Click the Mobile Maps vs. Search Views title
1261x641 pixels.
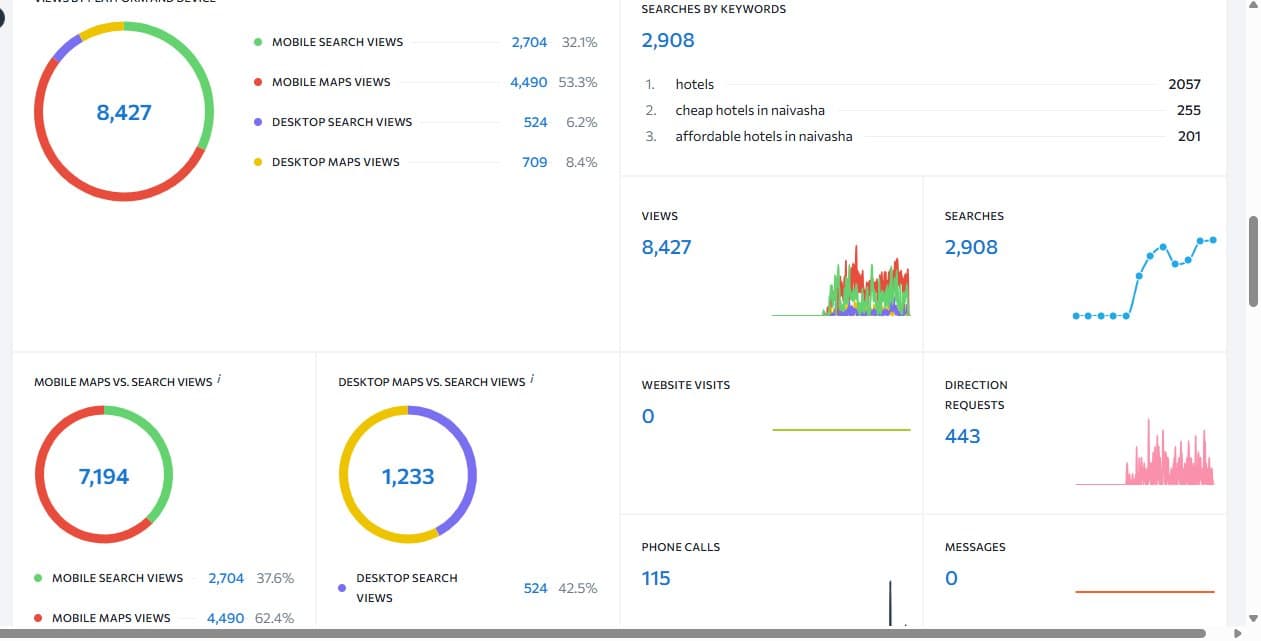[123, 382]
